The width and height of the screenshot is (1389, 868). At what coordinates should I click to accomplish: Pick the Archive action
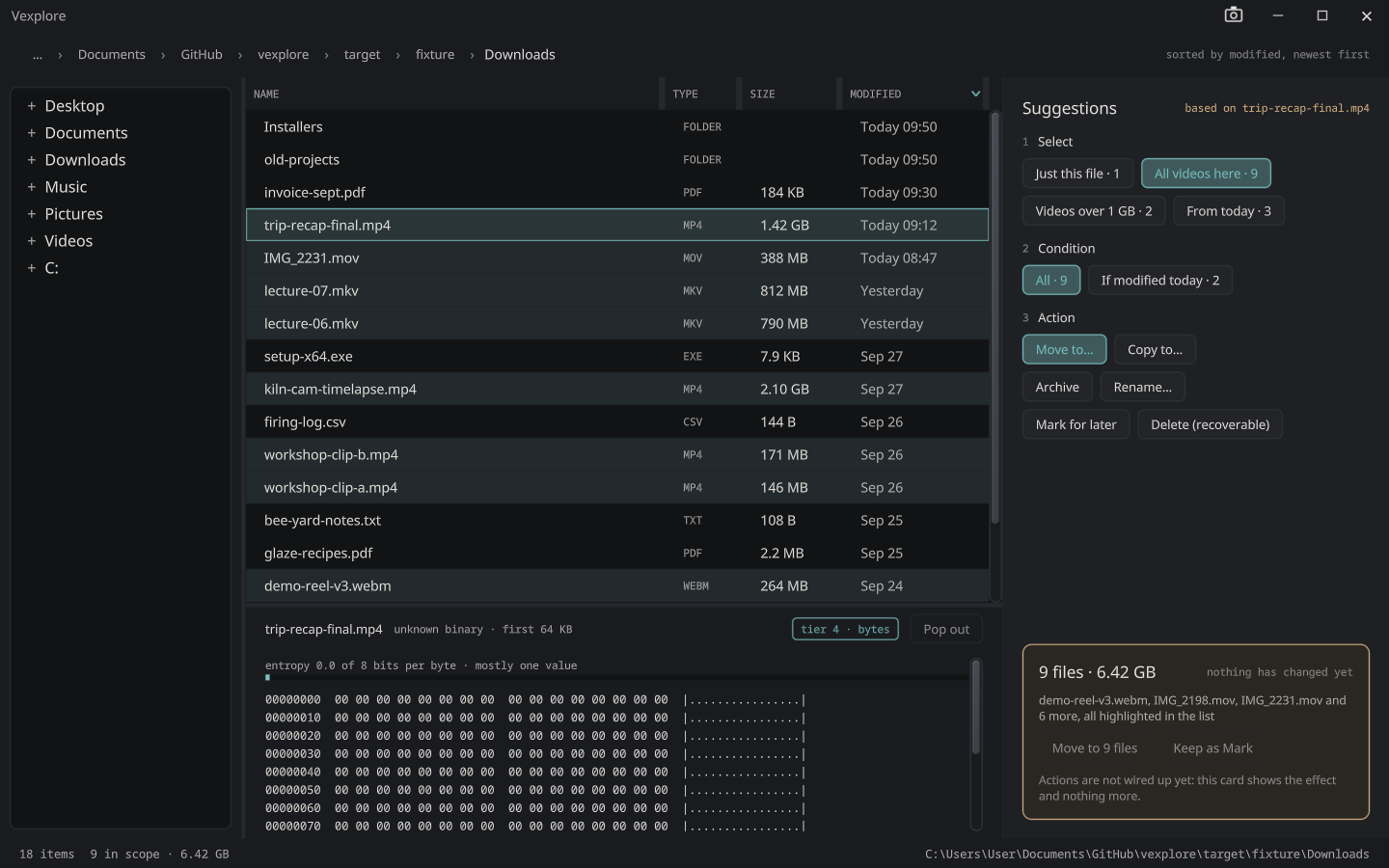(x=1057, y=388)
